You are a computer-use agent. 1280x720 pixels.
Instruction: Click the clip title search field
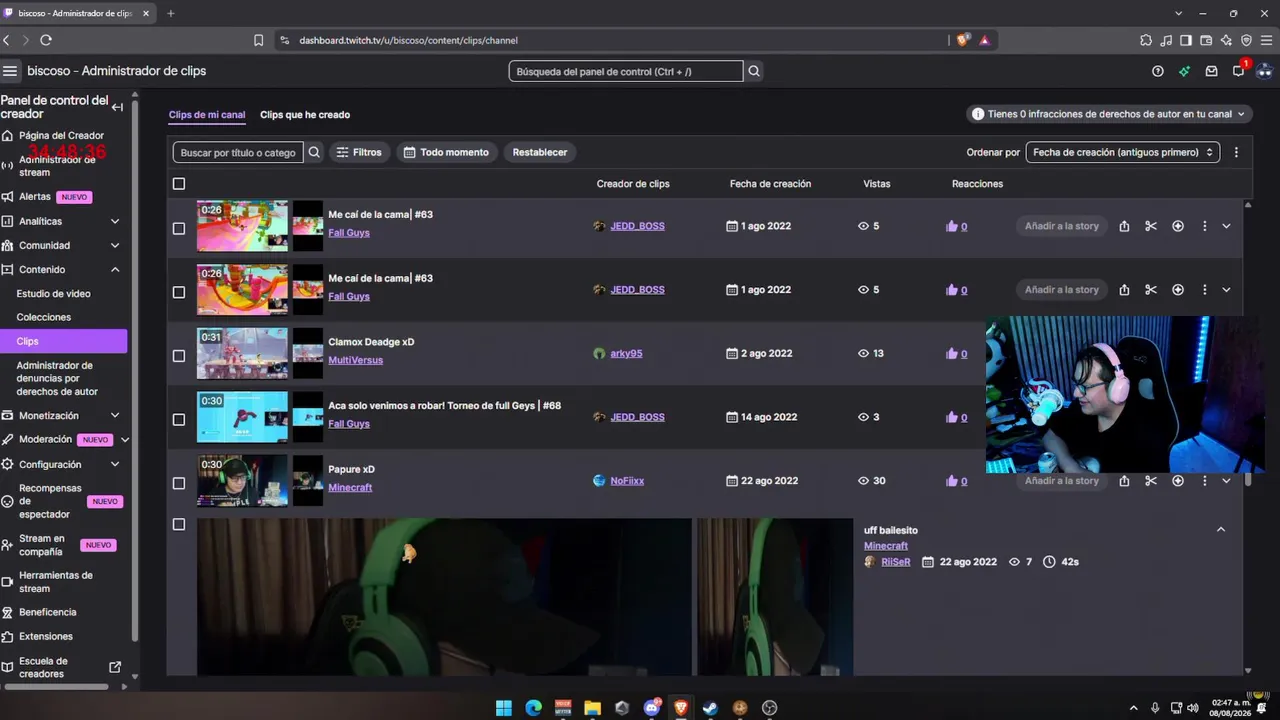(x=238, y=152)
